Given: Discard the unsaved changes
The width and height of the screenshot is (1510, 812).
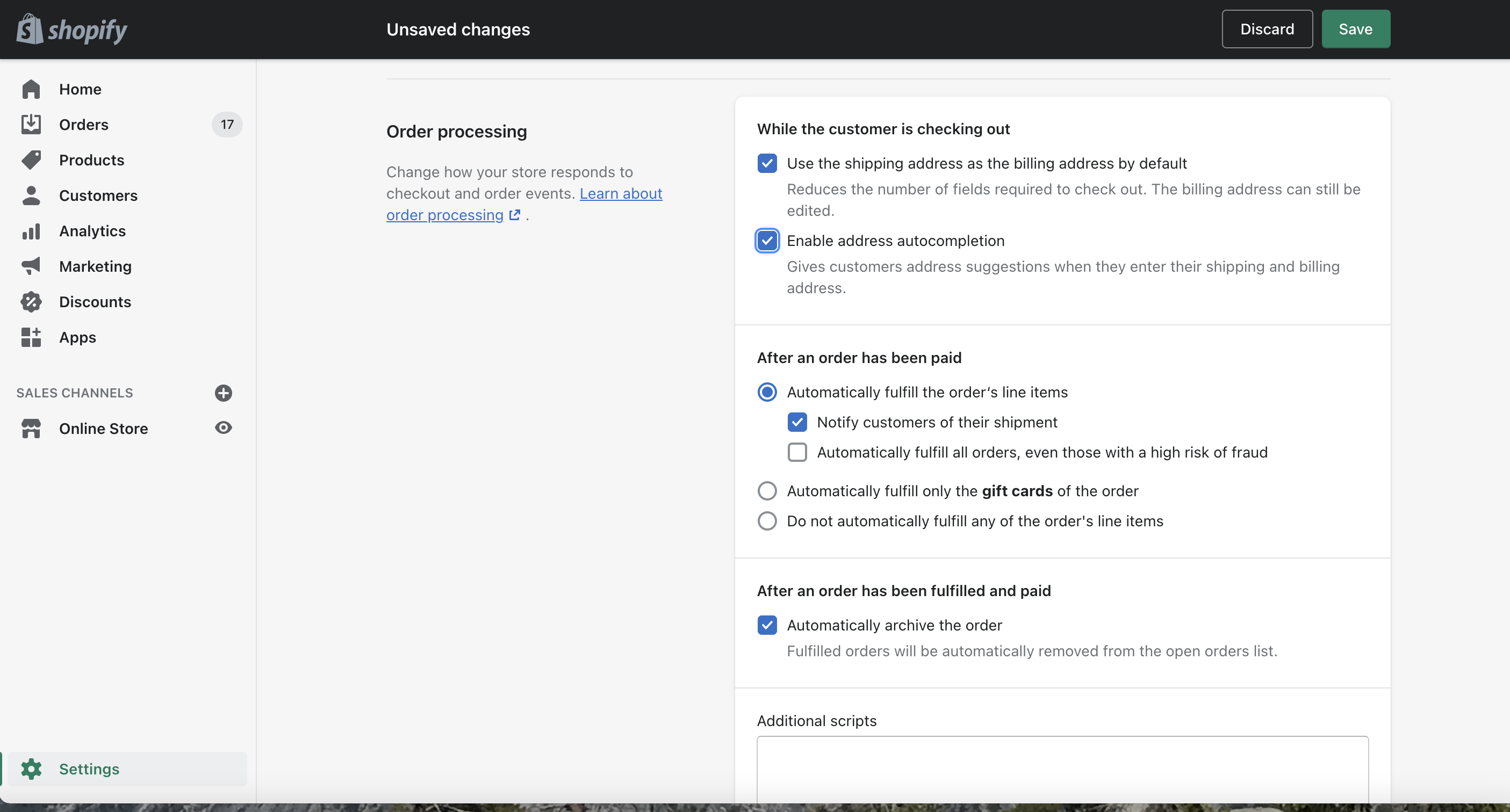Looking at the screenshot, I should point(1267,30).
